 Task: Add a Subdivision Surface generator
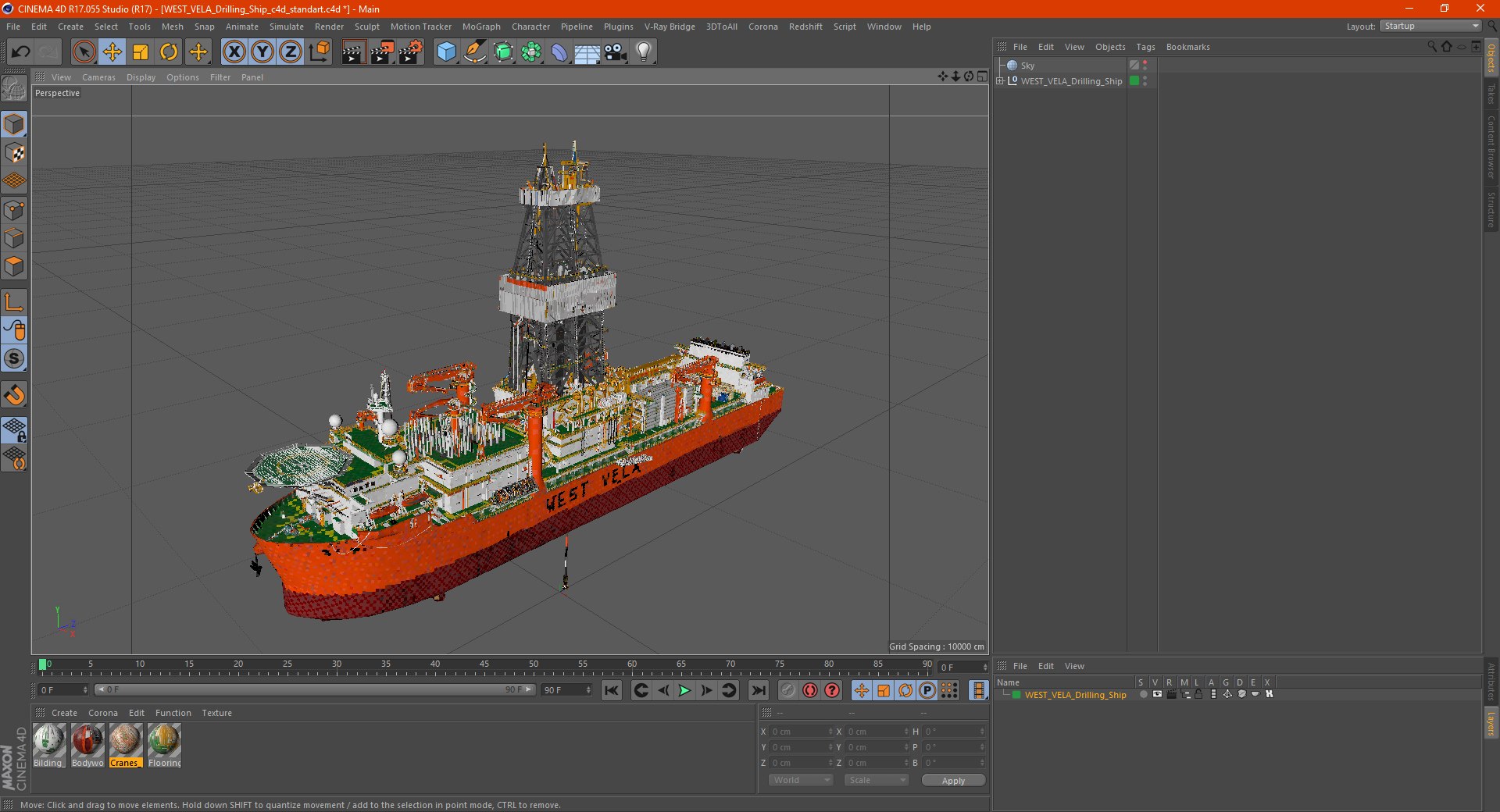click(503, 52)
